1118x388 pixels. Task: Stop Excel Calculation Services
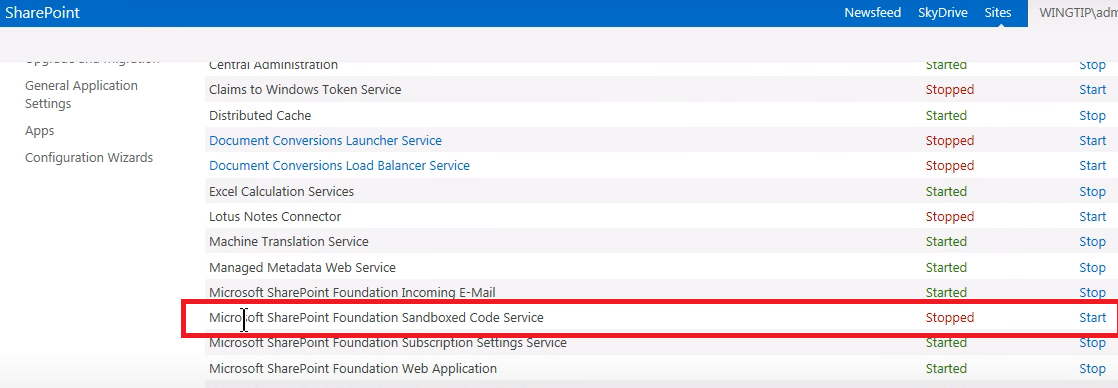[x=1092, y=191]
